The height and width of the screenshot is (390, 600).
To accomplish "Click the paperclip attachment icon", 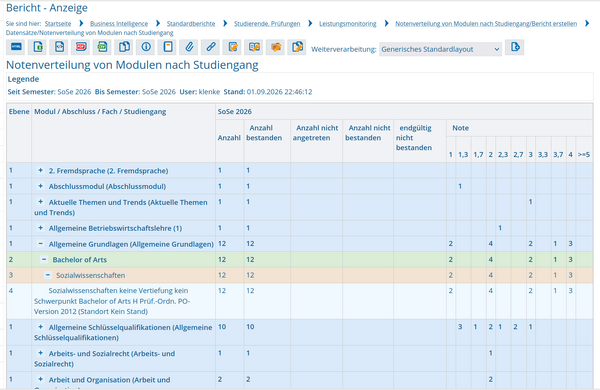I will 189,47.
